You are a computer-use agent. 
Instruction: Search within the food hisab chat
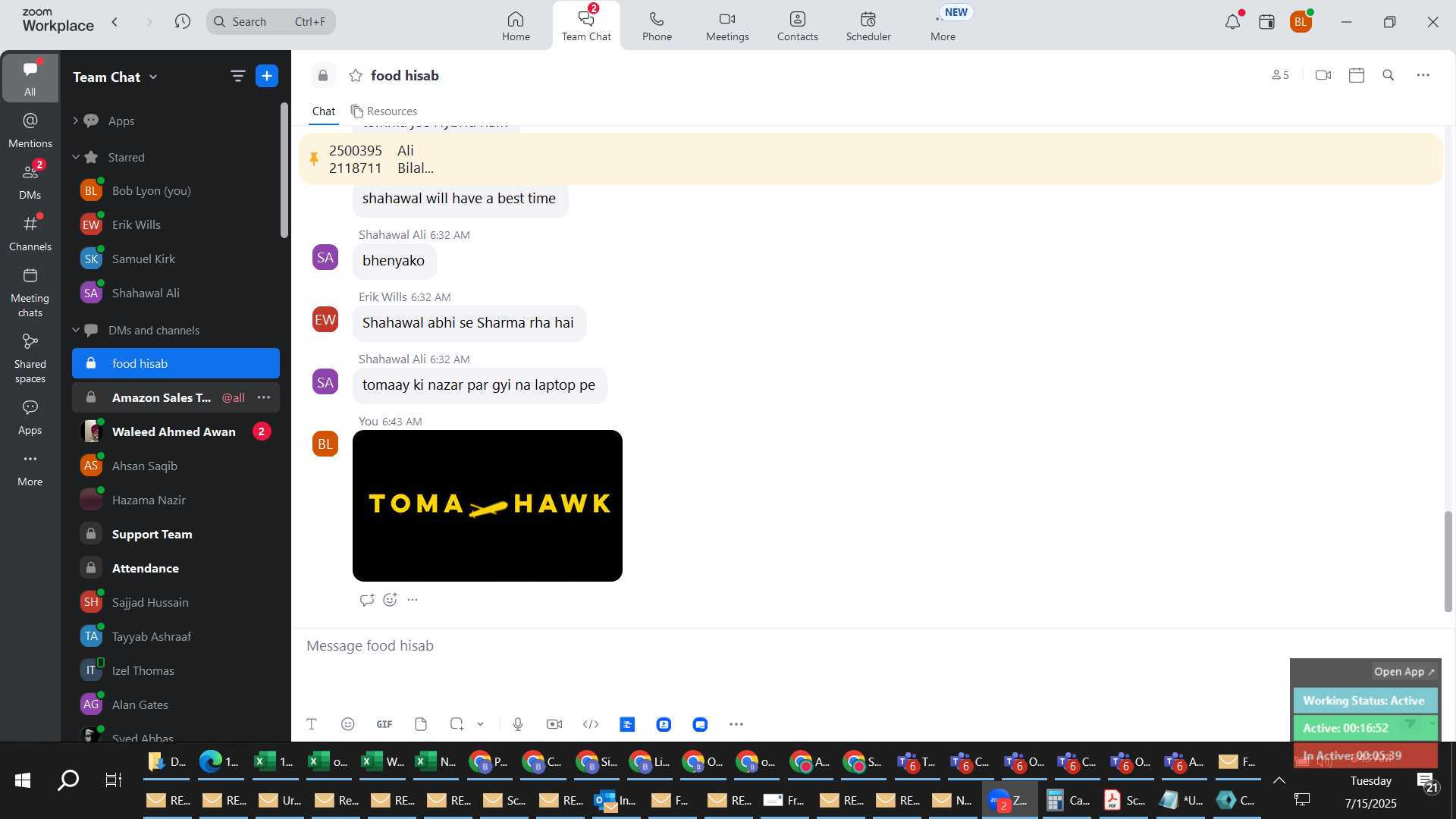1389,75
